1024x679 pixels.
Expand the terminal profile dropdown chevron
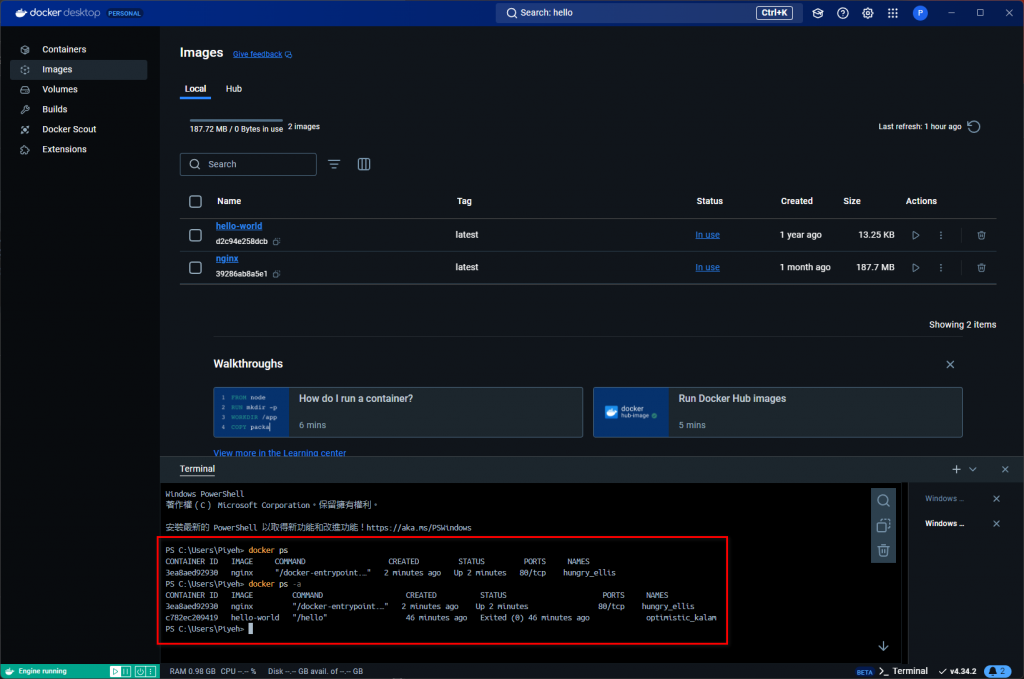point(972,469)
